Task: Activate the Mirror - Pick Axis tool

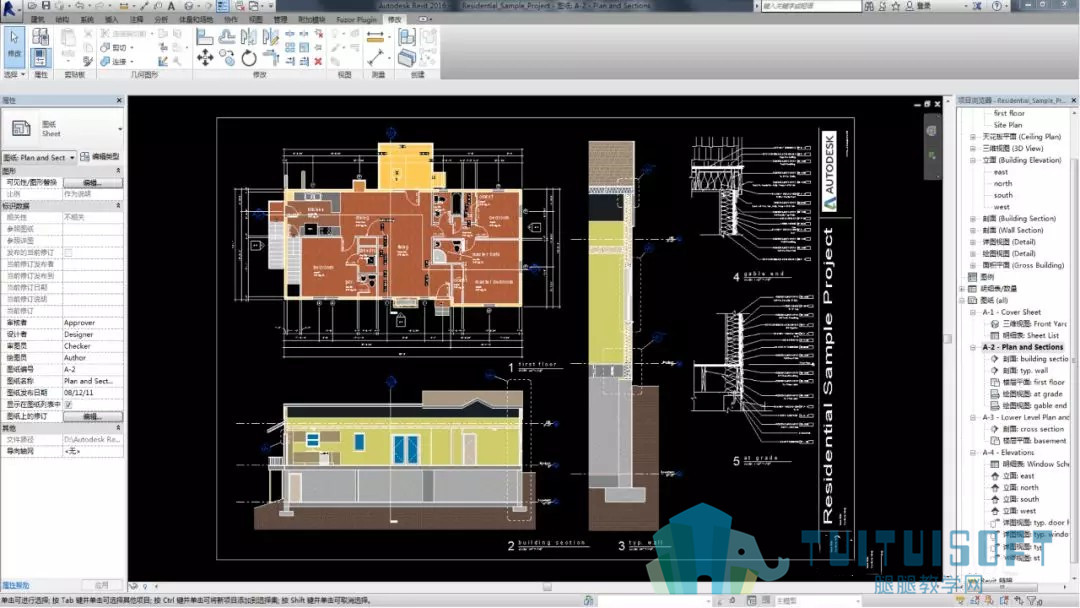Action: point(249,37)
